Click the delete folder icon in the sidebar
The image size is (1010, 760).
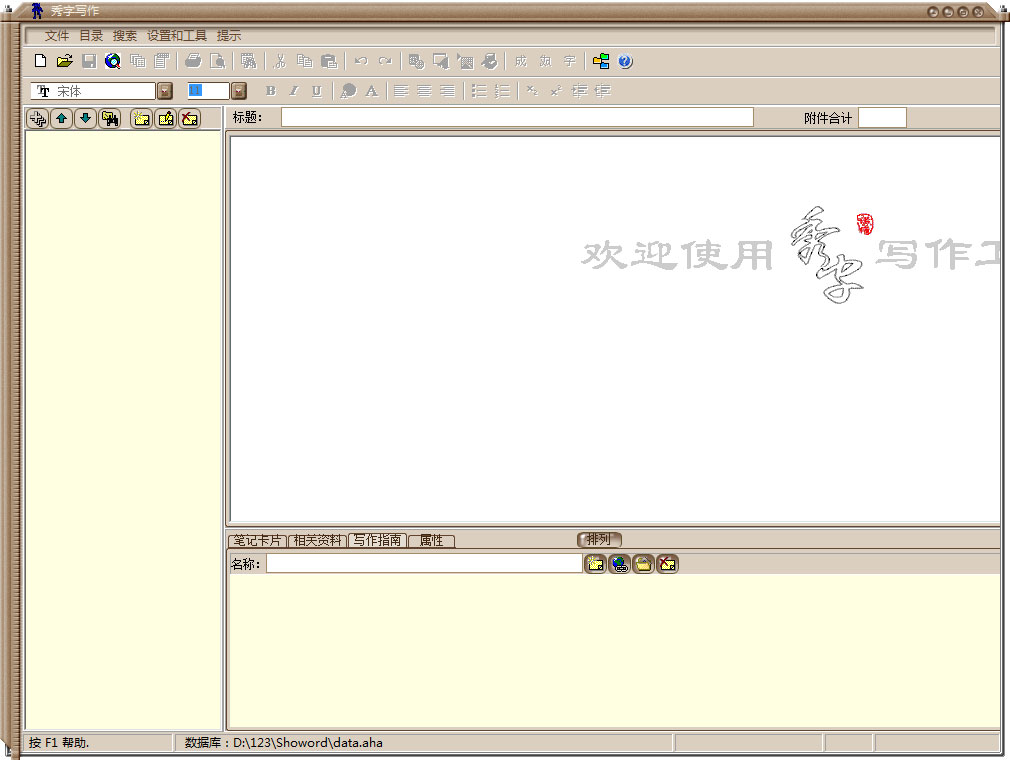pos(189,118)
